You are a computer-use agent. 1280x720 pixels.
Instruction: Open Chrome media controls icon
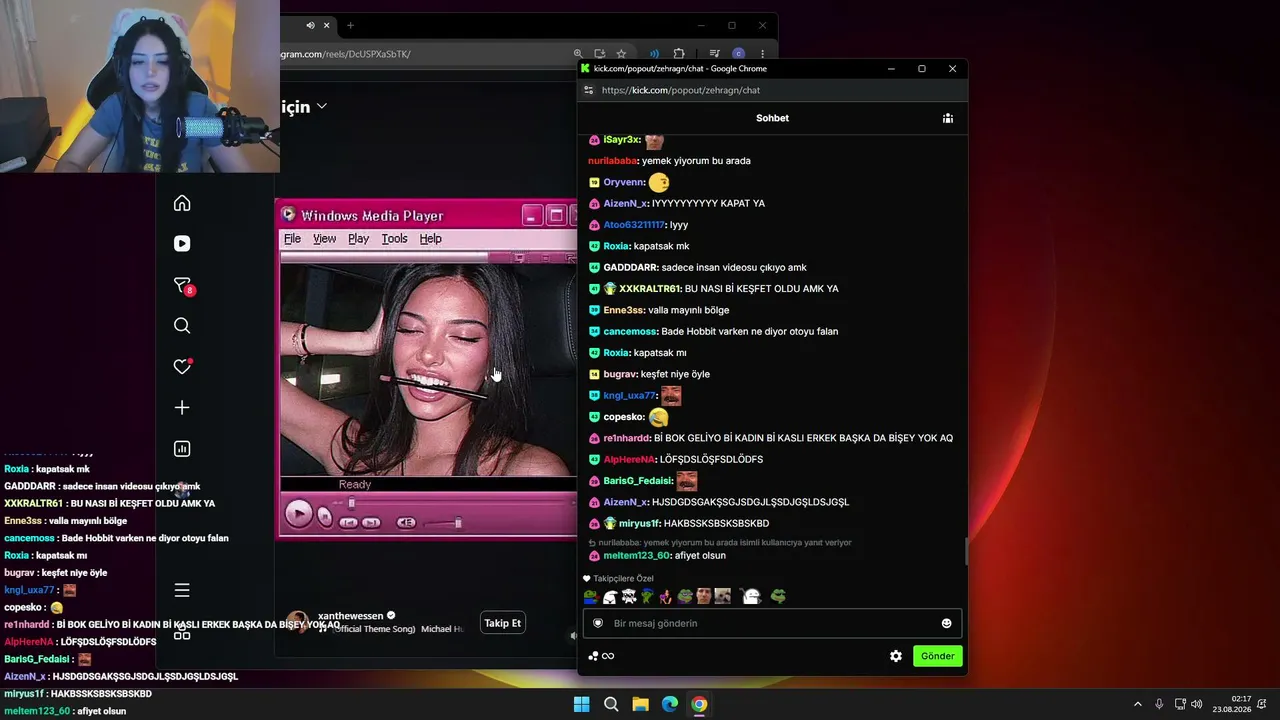pos(714,54)
